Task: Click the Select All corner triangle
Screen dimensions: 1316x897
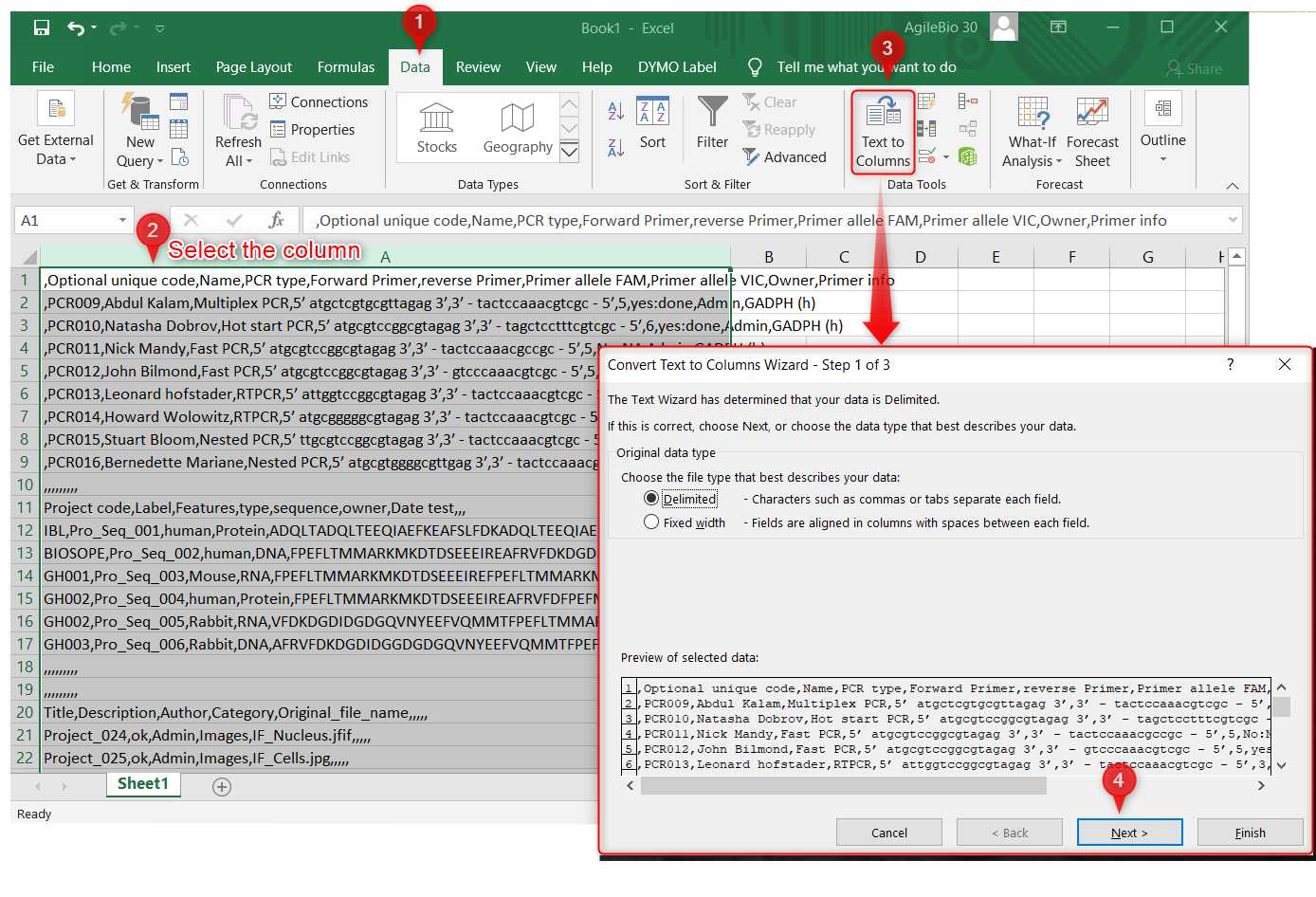Action: point(28,257)
